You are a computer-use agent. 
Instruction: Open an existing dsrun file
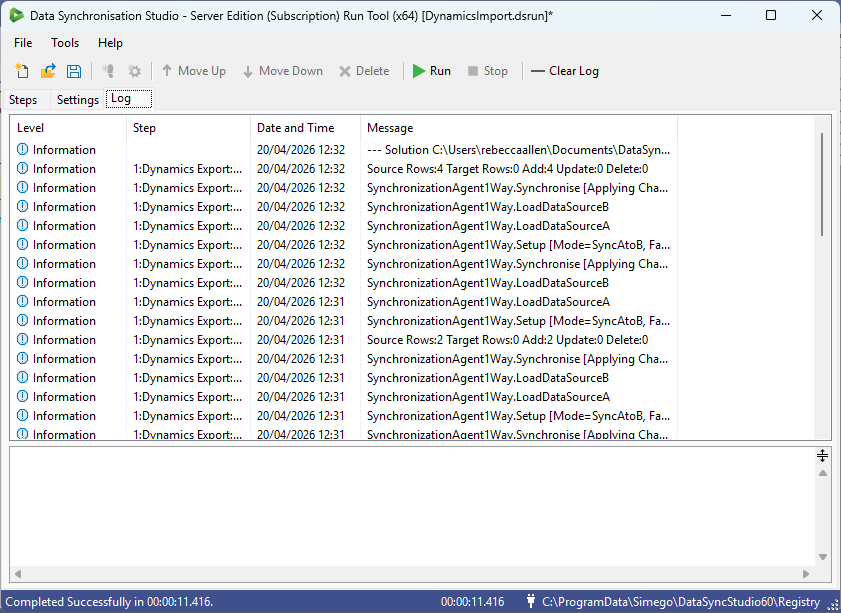tap(47, 70)
